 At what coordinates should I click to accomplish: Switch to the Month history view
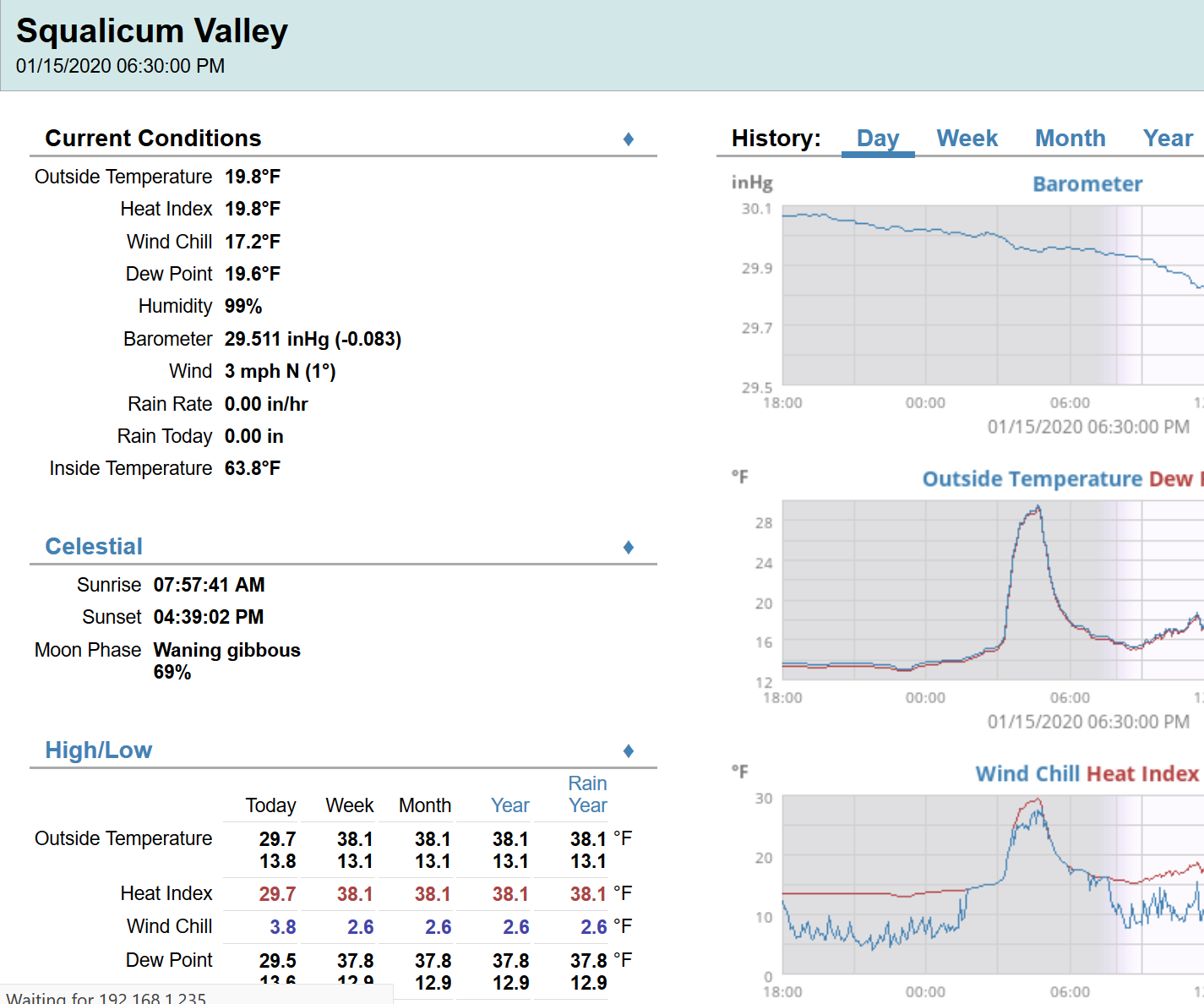click(1070, 138)
